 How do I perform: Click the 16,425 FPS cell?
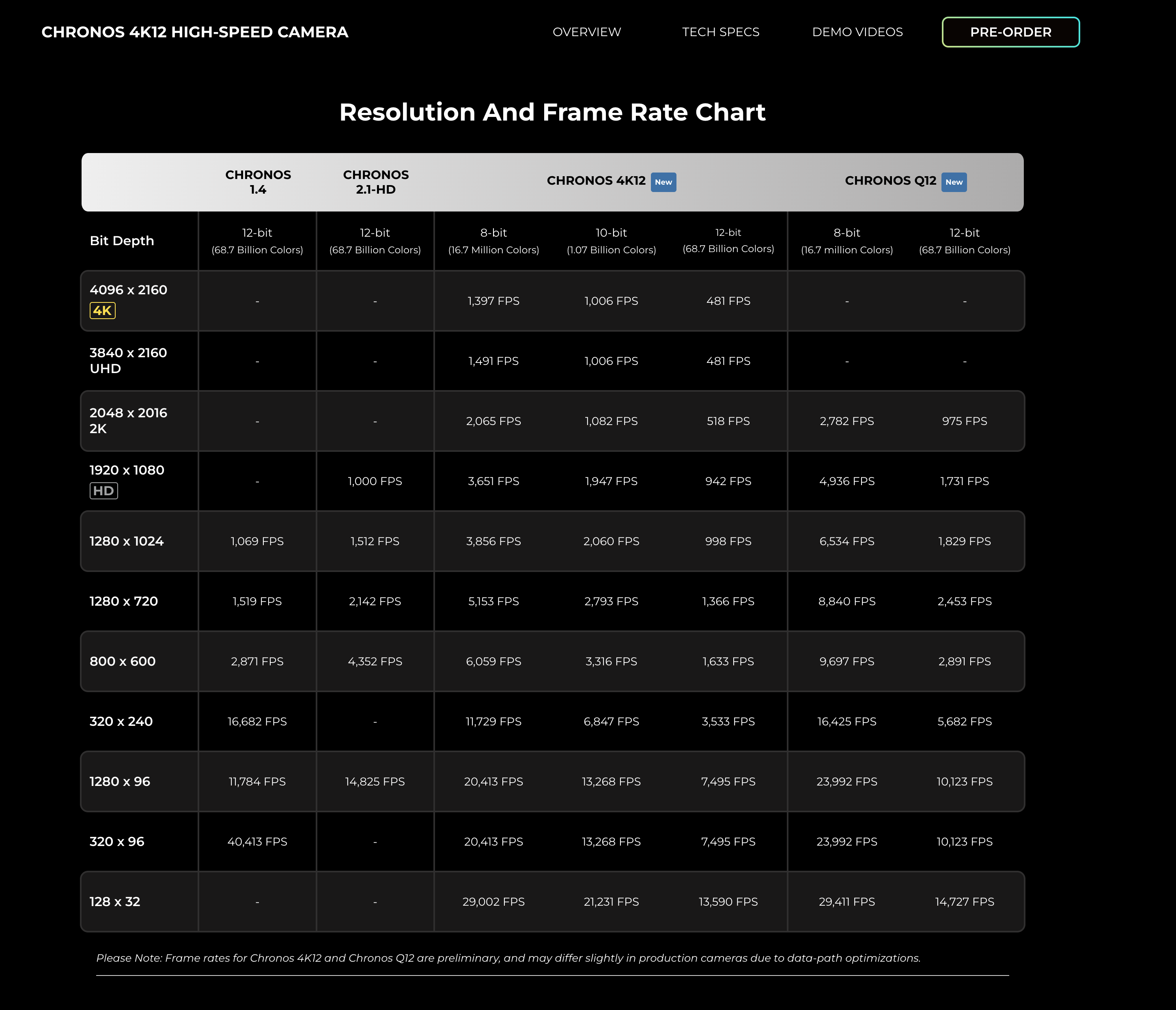(847, 722)
